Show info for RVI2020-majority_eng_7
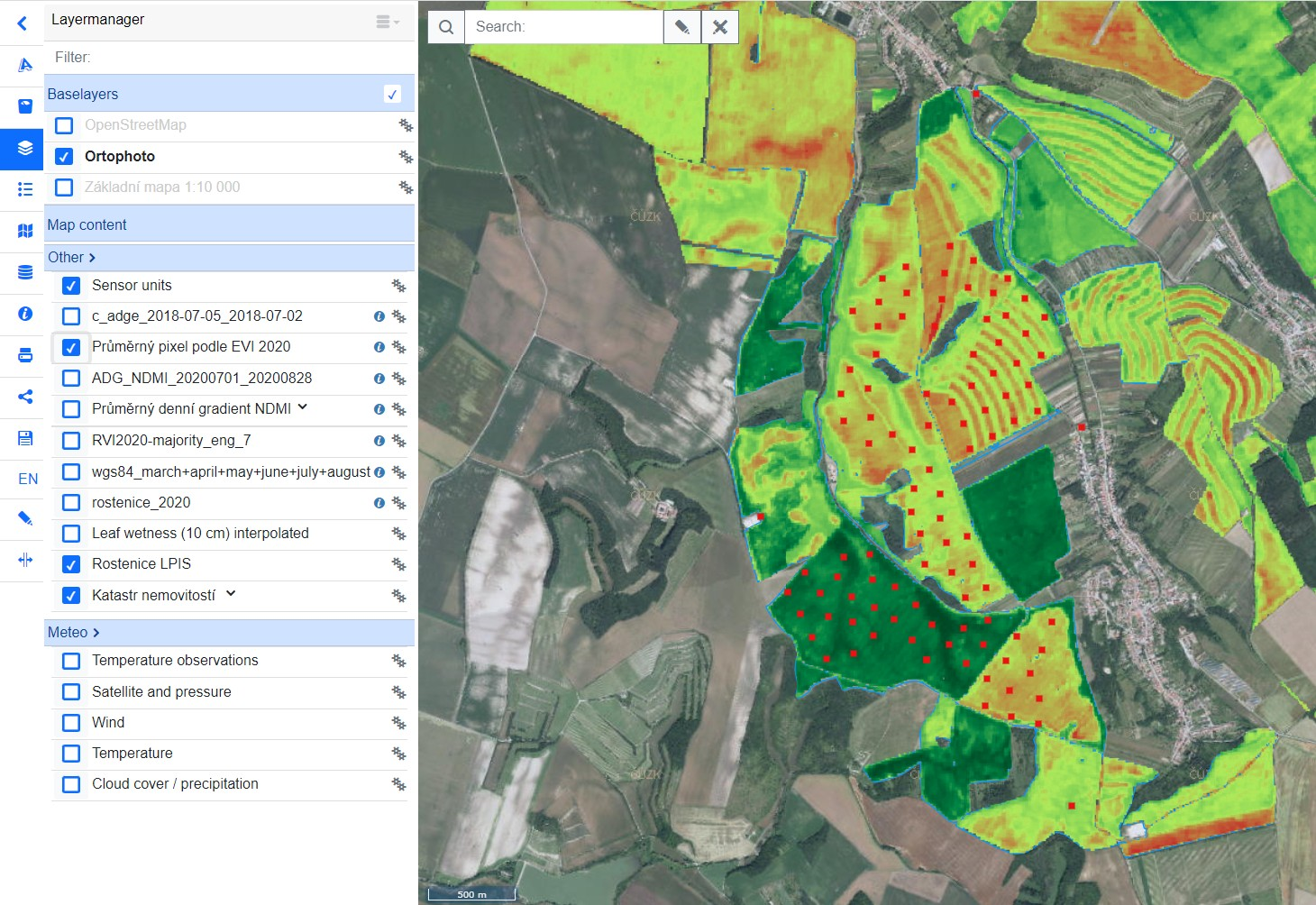The height and width of the screenshot is (905, 1316). pos(379,441)
